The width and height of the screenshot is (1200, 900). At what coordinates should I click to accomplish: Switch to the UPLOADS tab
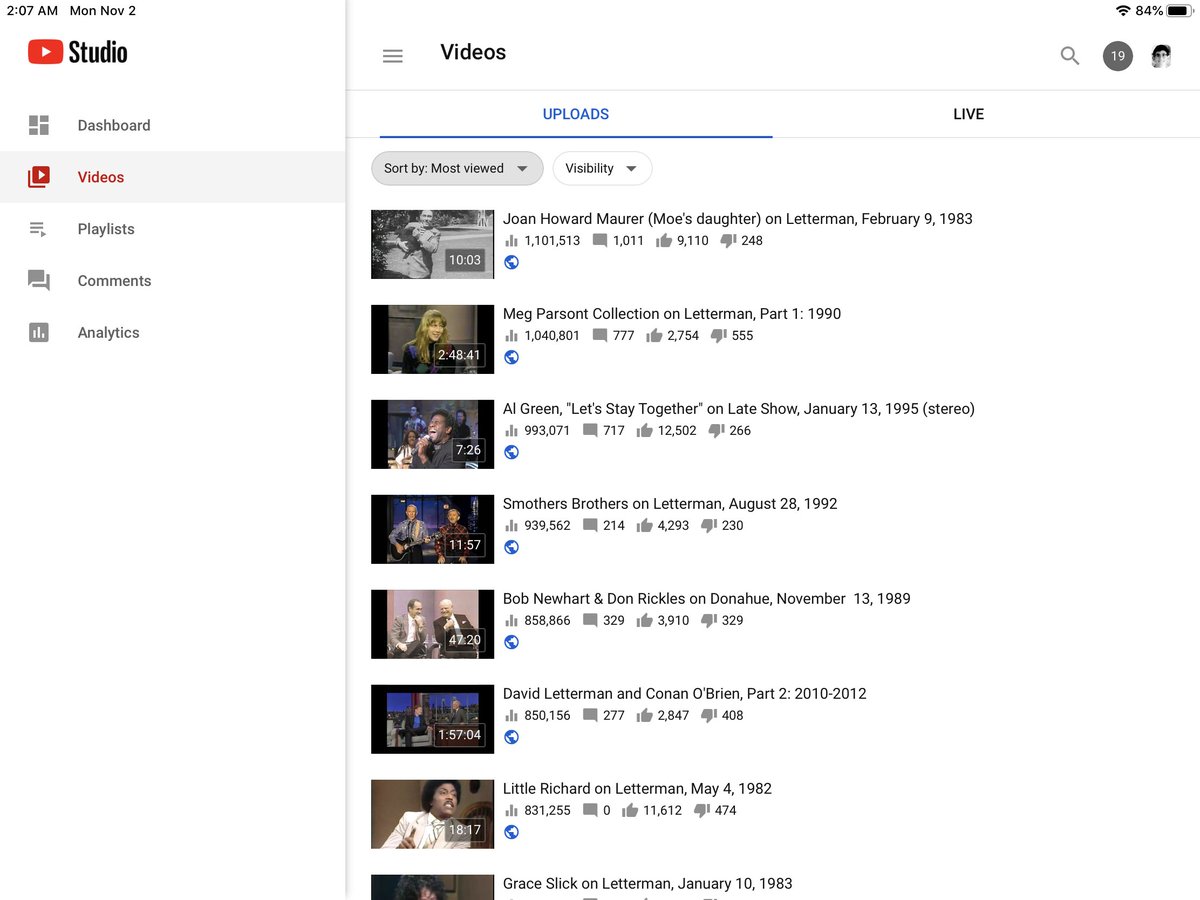[576, 114]
